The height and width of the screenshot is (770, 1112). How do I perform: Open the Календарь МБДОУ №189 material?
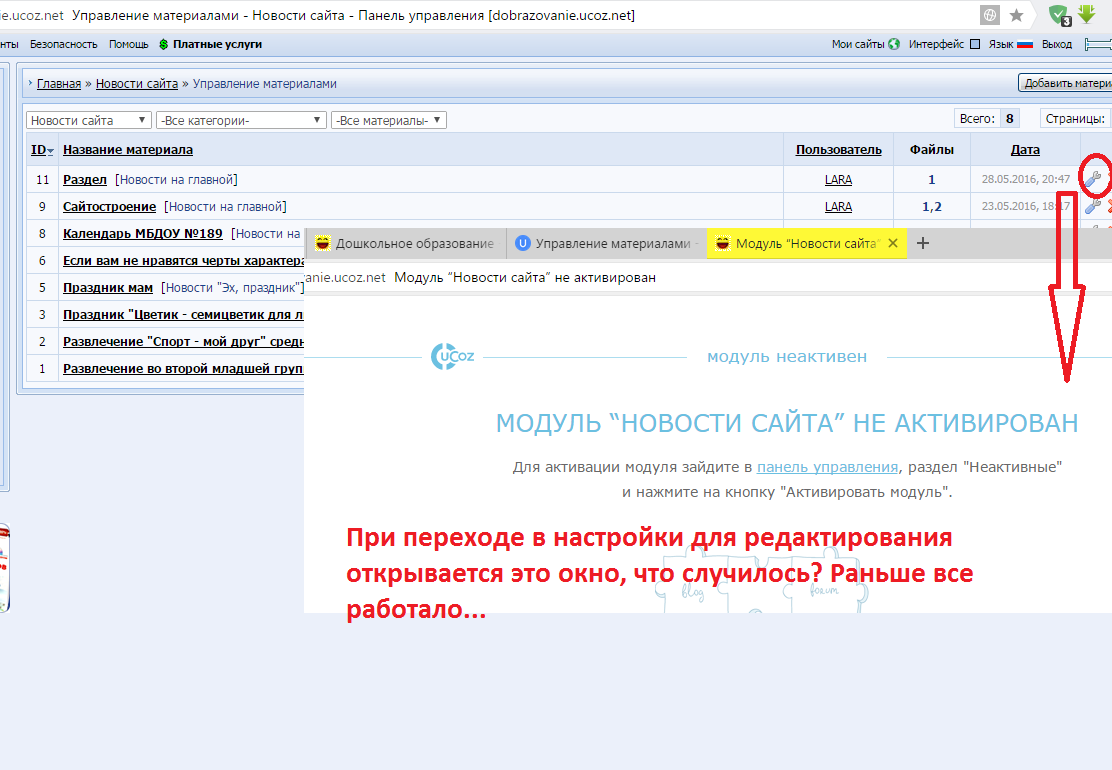(143, 233)
